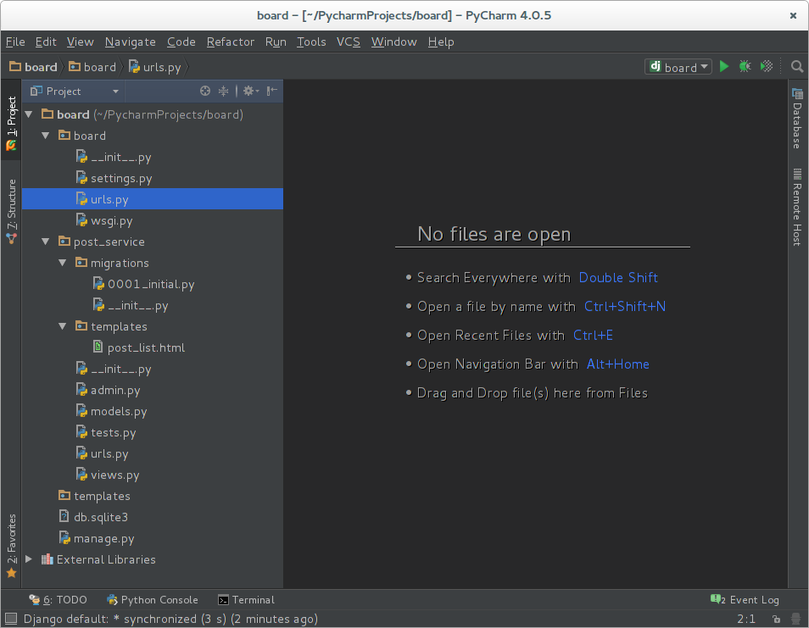Open the Edit menu
The height and width of the screenshot is (628, 809).
point(45,42)
